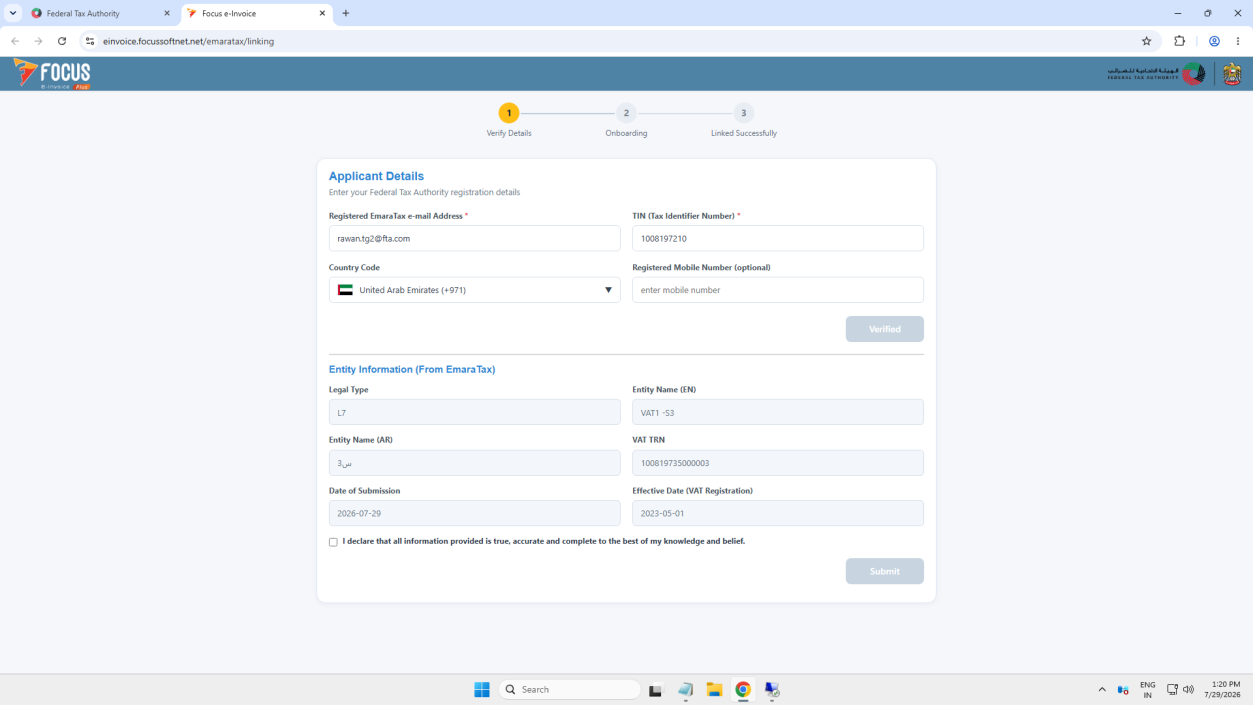Go back to the previous page
Viewport: 1253px width, 705px height.
[x=14, y=41]
